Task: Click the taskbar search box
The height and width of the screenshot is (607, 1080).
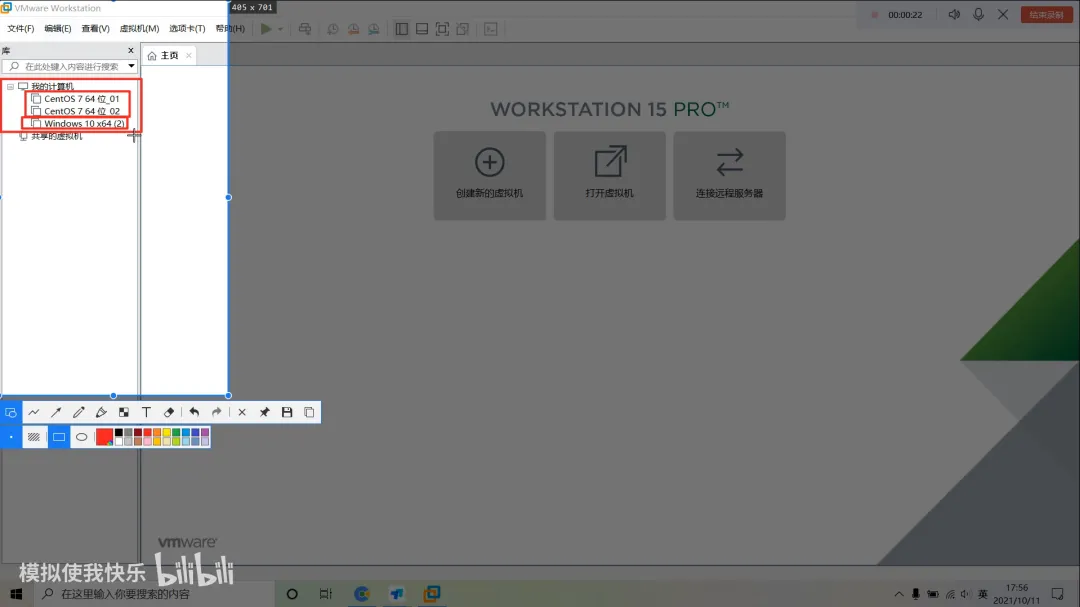Action: click(155, 593)
